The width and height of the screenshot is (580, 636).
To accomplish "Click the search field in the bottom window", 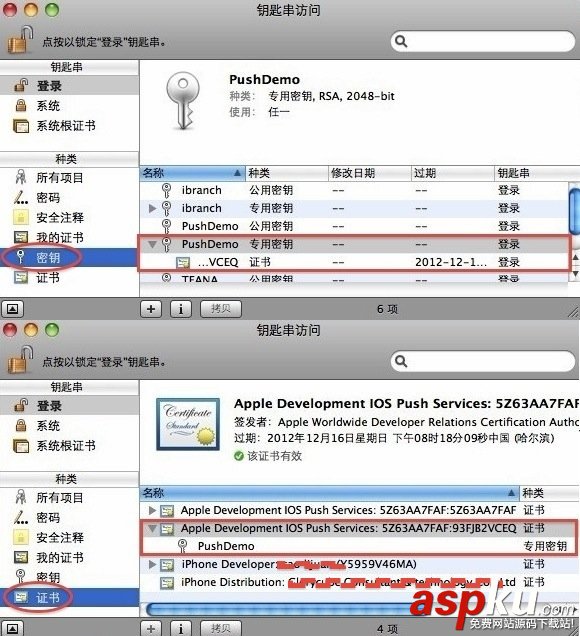I will (483, 361).
